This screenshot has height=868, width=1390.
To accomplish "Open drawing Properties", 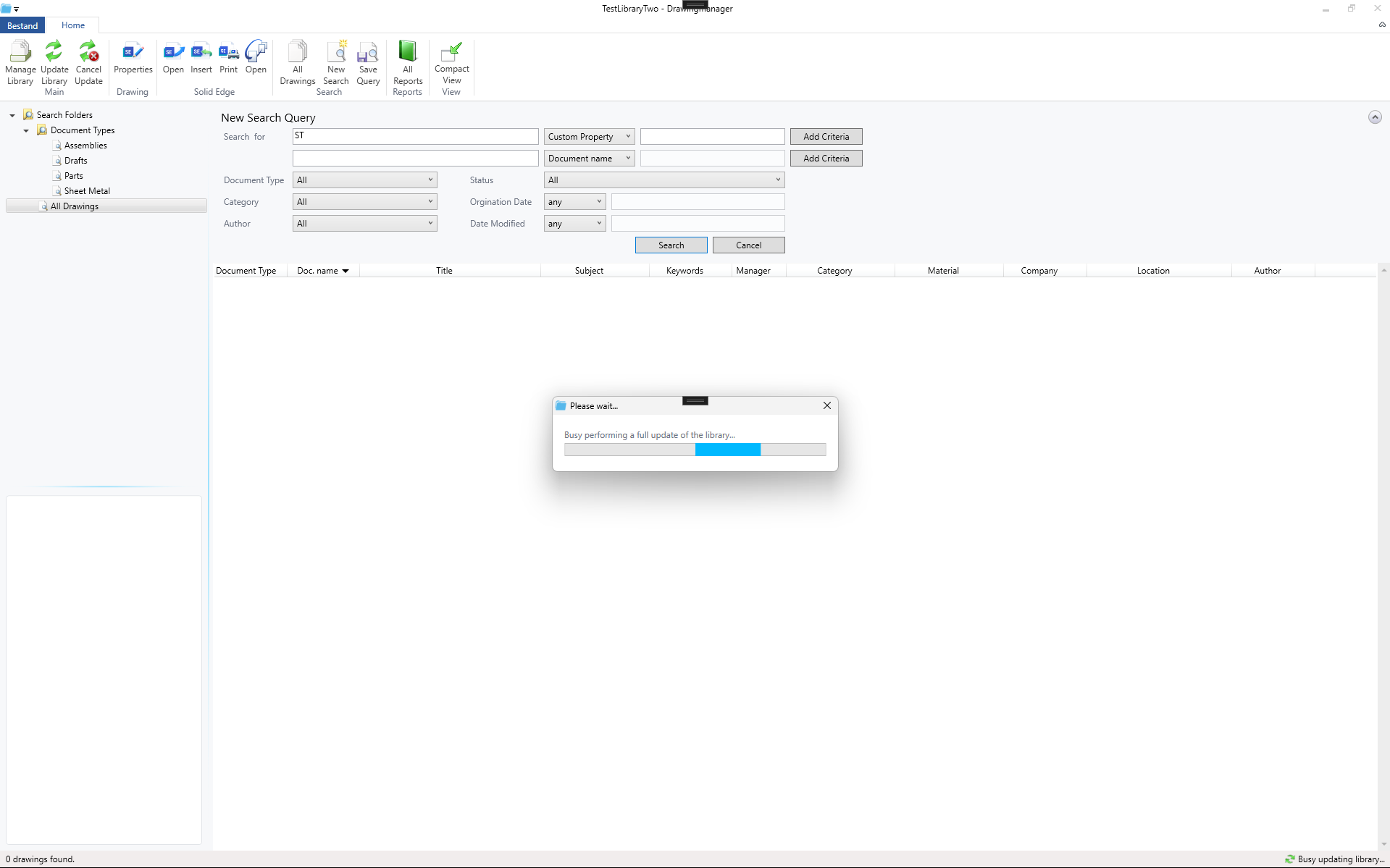I will [133, 62].
